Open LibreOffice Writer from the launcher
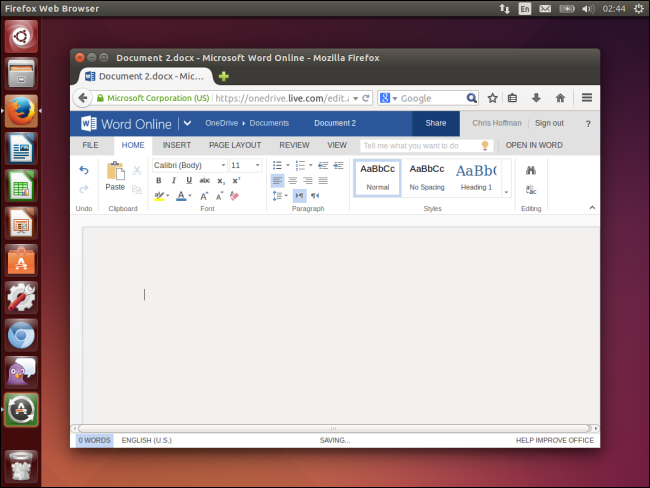This screenshot has height=488, width=650. pyautogui.click(x=21, y=148)
